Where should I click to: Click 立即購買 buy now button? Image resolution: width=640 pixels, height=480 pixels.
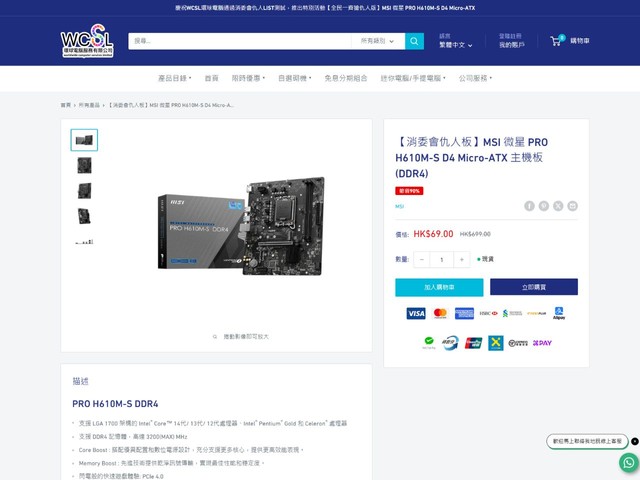pos(534,287)
